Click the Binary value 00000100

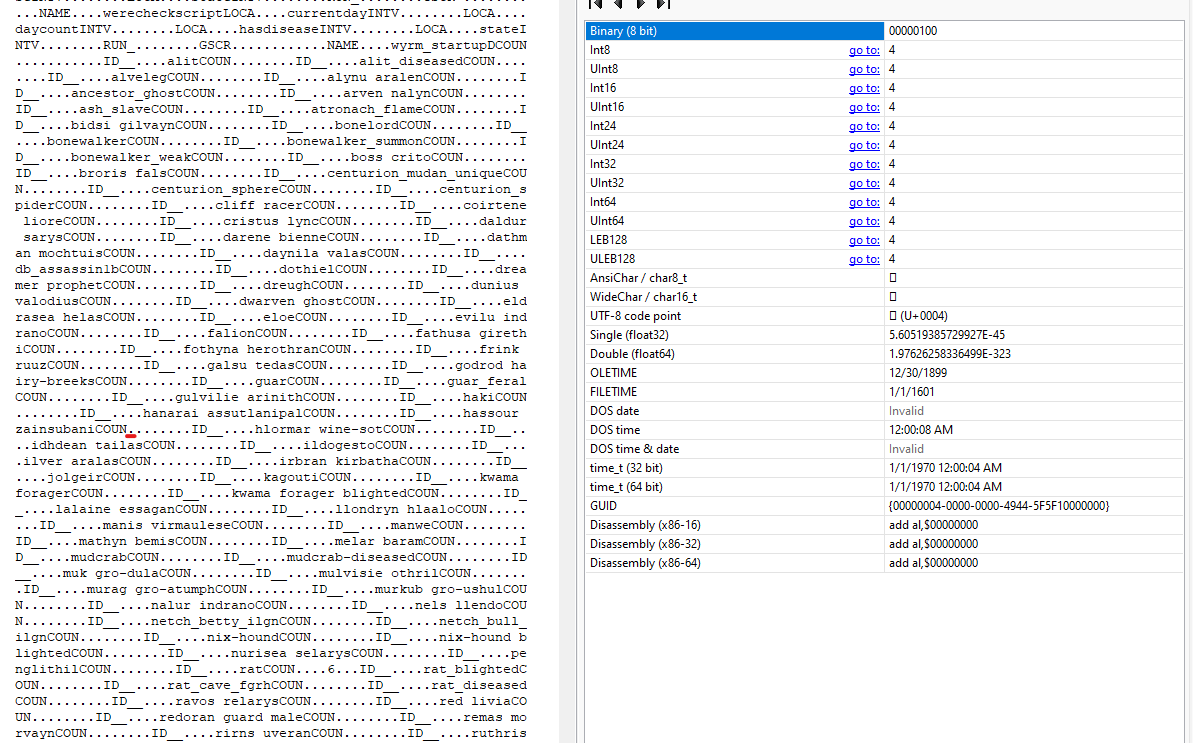tap(913, 31)
